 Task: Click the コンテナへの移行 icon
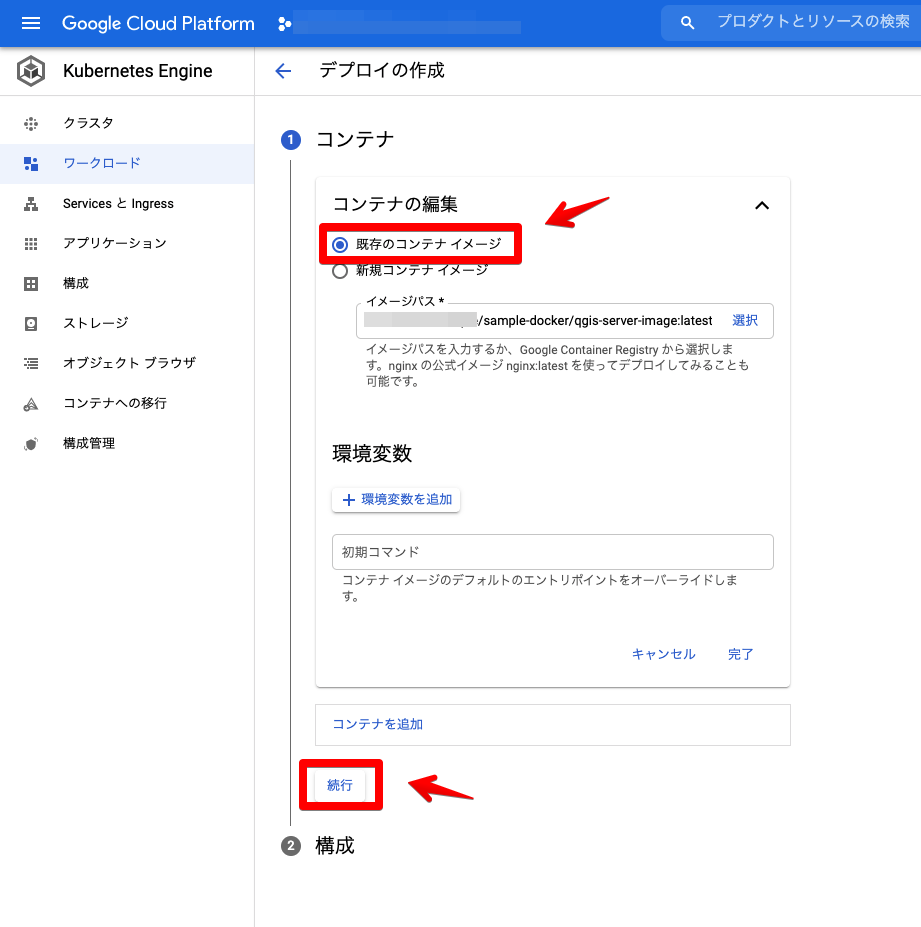31,404
